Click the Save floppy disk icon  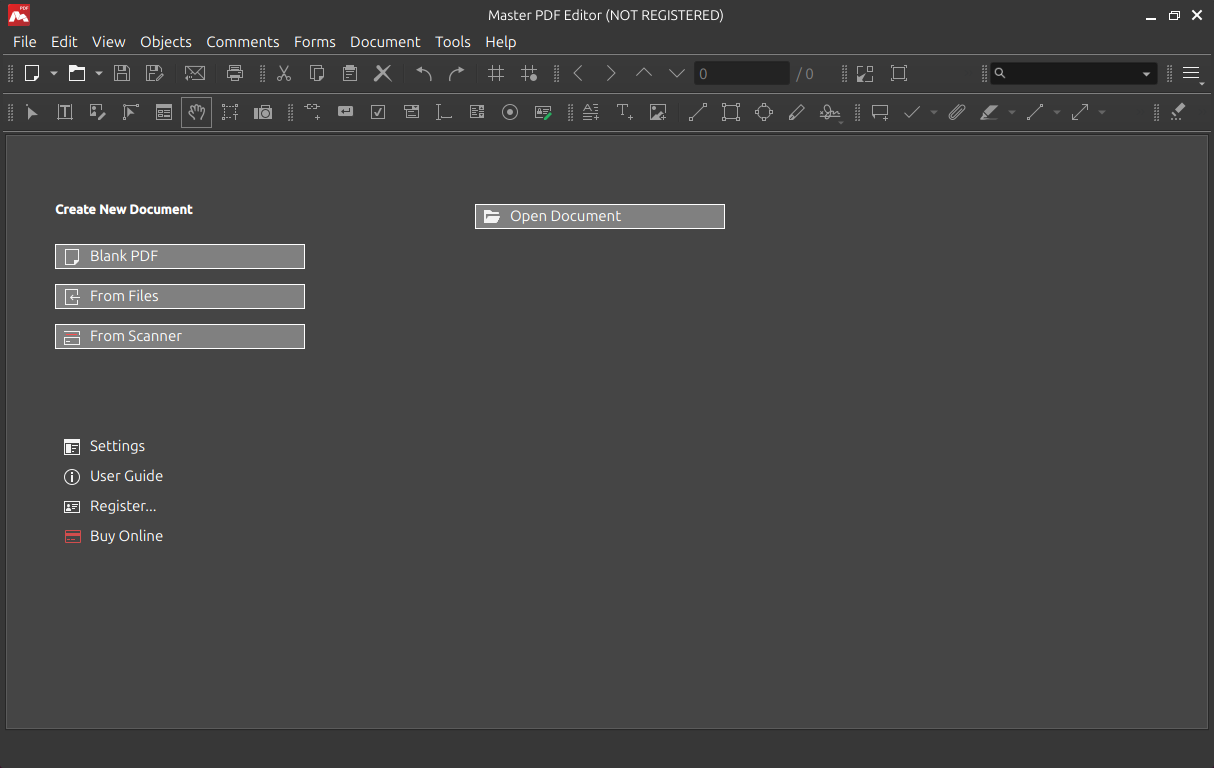tap(122, 73)
